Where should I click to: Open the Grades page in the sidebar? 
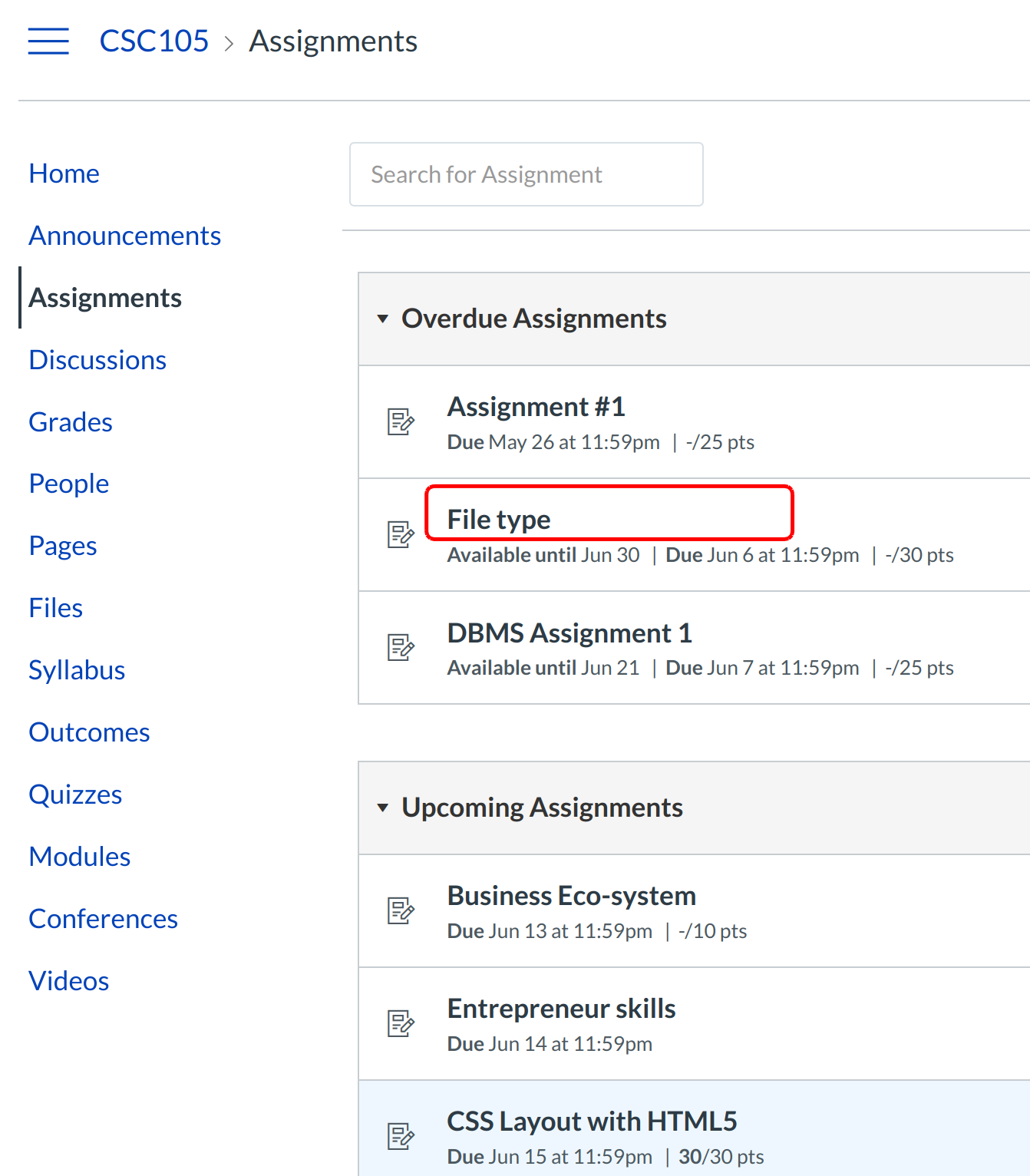click(x=71, y=422)
